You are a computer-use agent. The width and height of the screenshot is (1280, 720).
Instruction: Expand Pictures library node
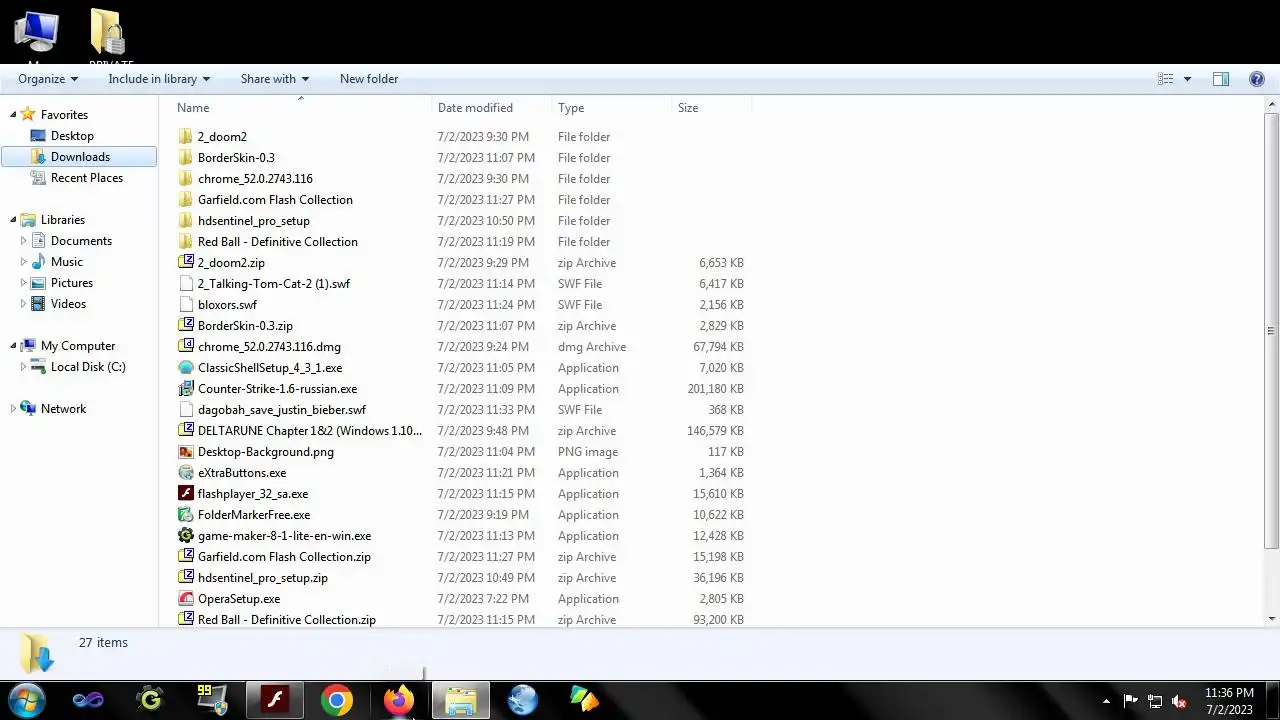point(24,283)
